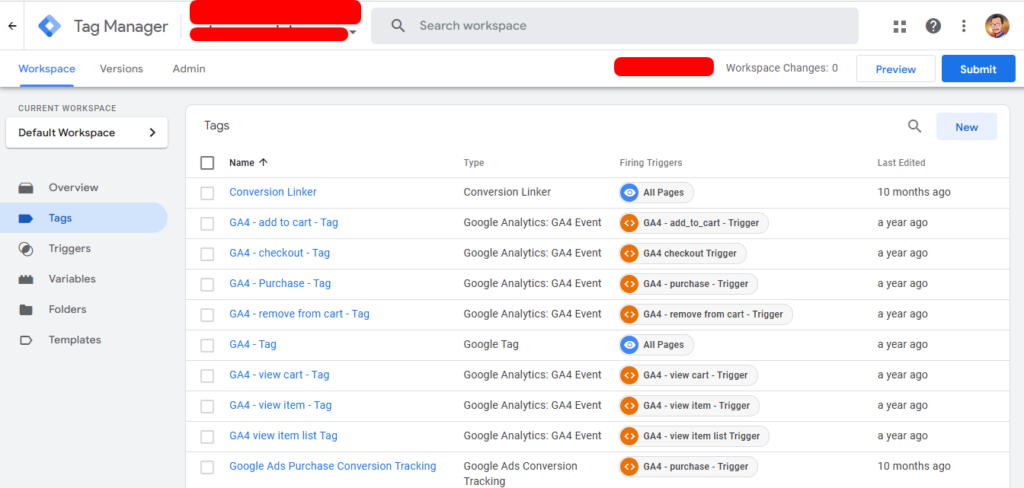Click the Preview button
The image size is (1024, 488).
895,69
